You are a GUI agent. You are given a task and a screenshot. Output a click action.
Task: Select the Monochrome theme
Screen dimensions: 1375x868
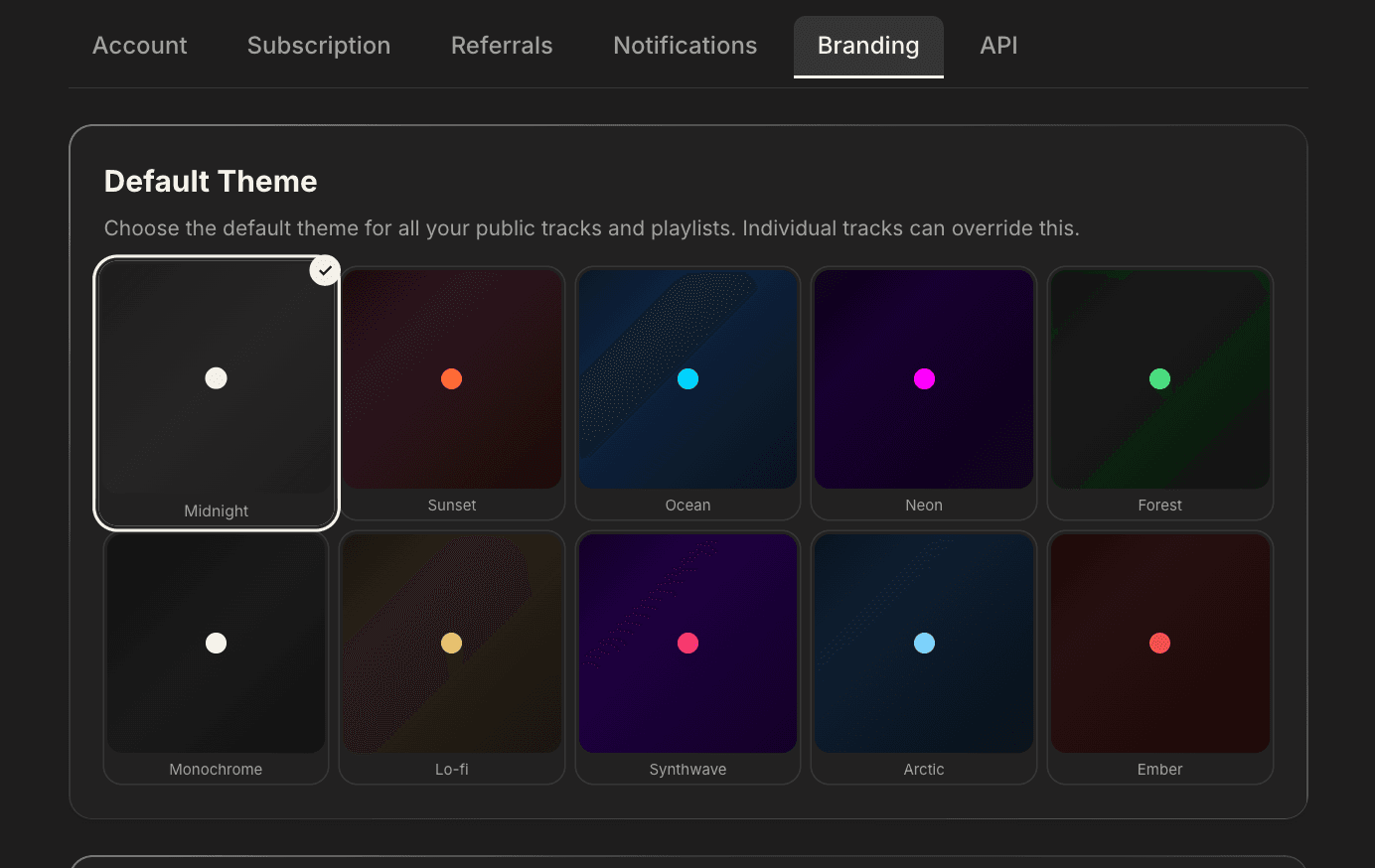tap(216, 656)
